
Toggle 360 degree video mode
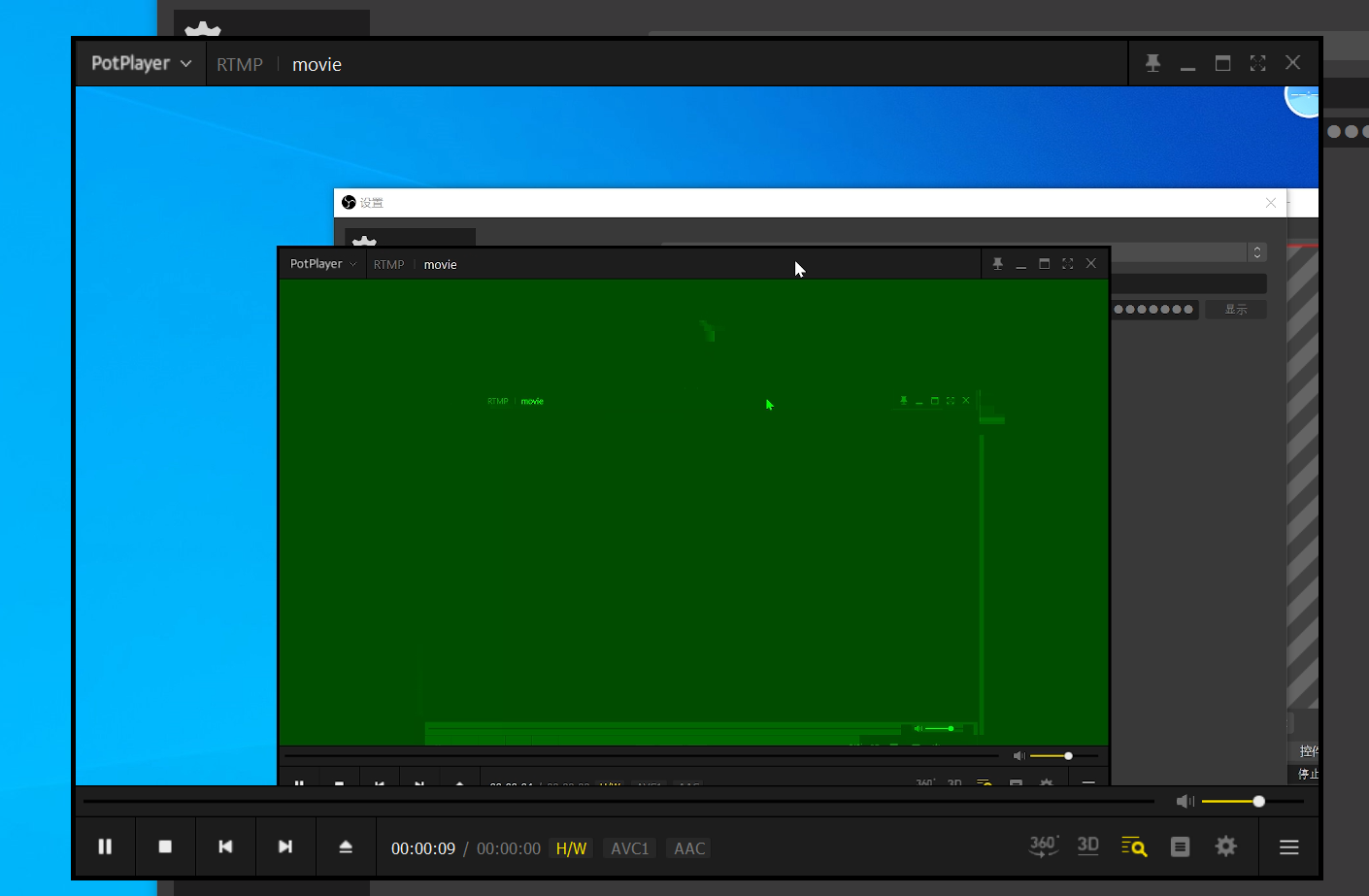click(x=1044, y=846)
